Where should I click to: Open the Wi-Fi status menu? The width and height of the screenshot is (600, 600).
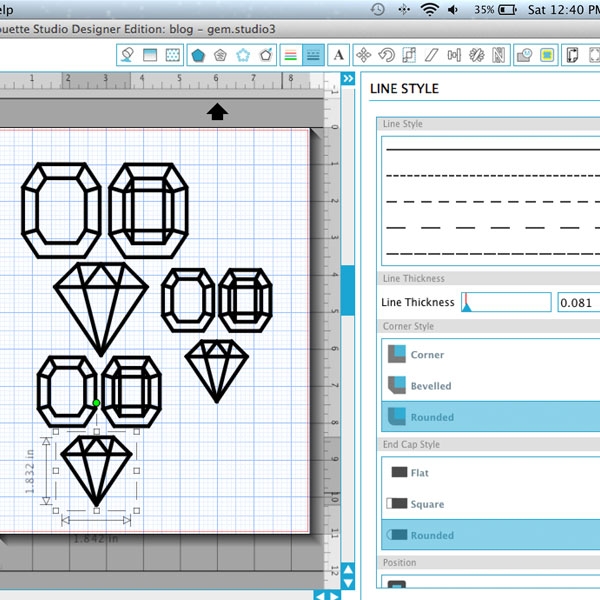pos(429,9)
